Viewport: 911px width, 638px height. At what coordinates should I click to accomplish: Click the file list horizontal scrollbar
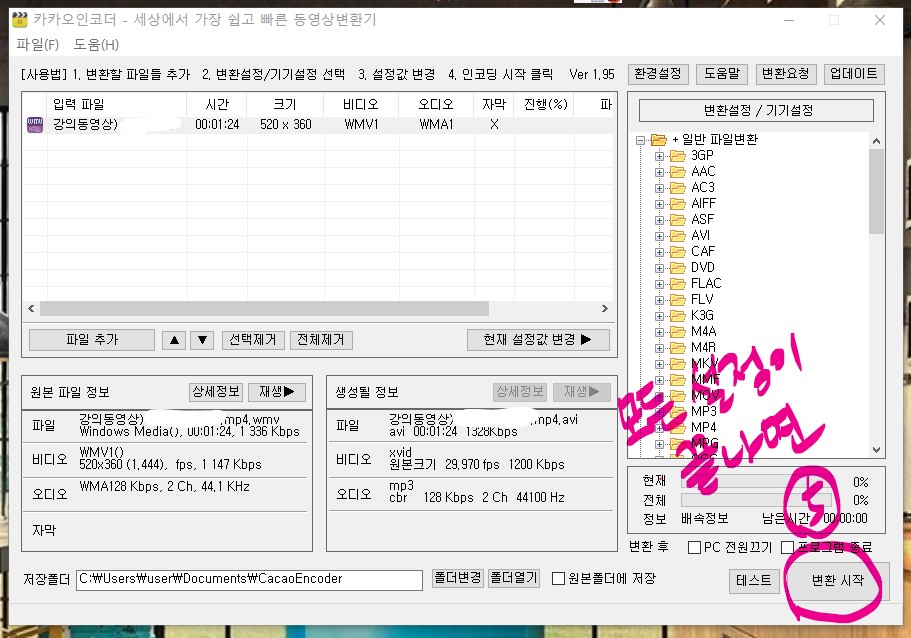tap(264, 309)
